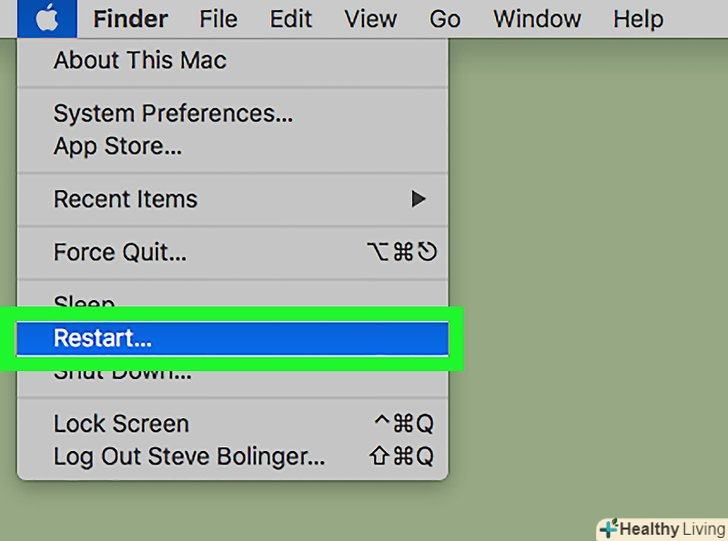Open the Window menu
The height and width of the screenshot is (541, 728).
(536, 18)
